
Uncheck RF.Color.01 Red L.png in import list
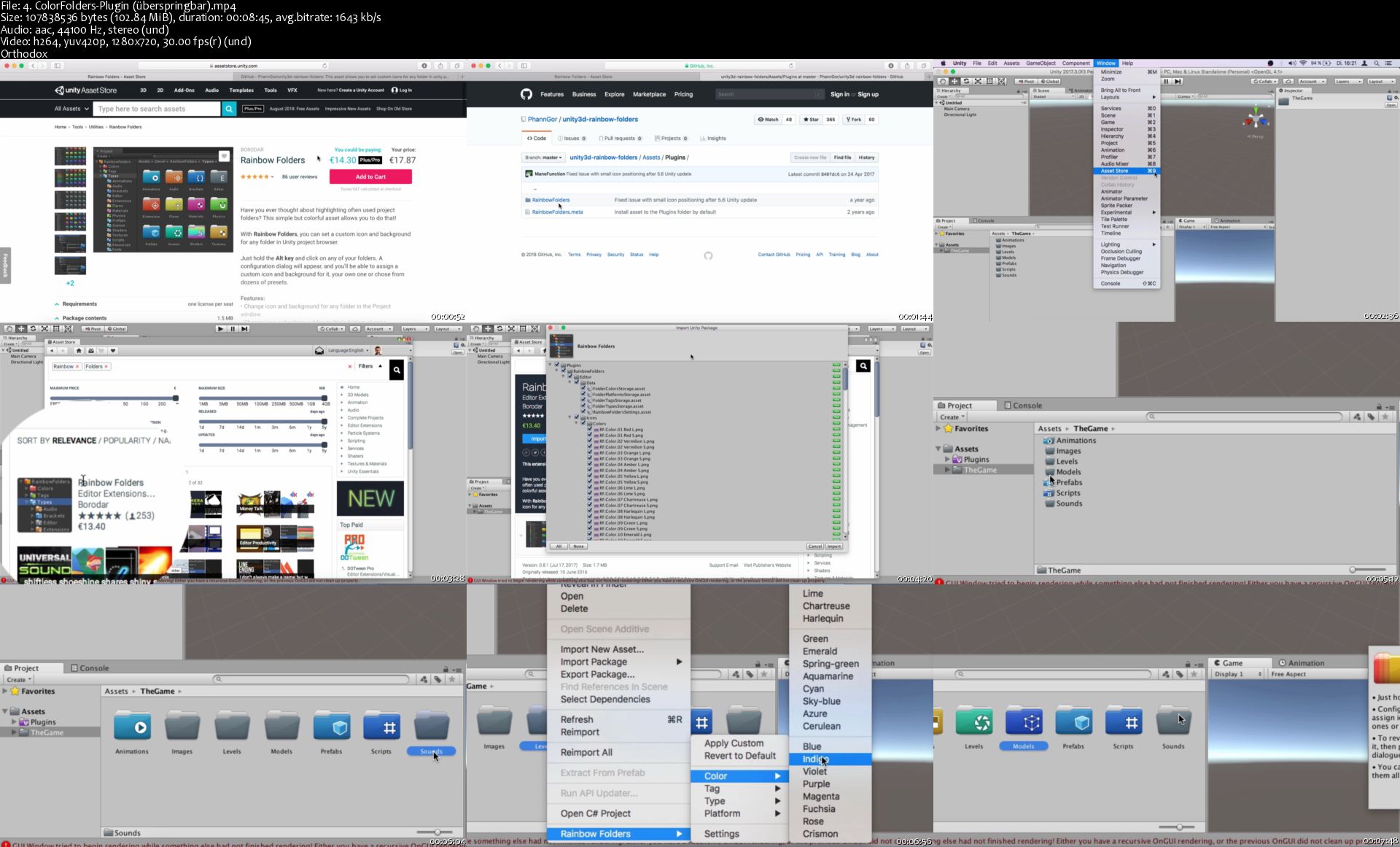(x=590, y=429)
